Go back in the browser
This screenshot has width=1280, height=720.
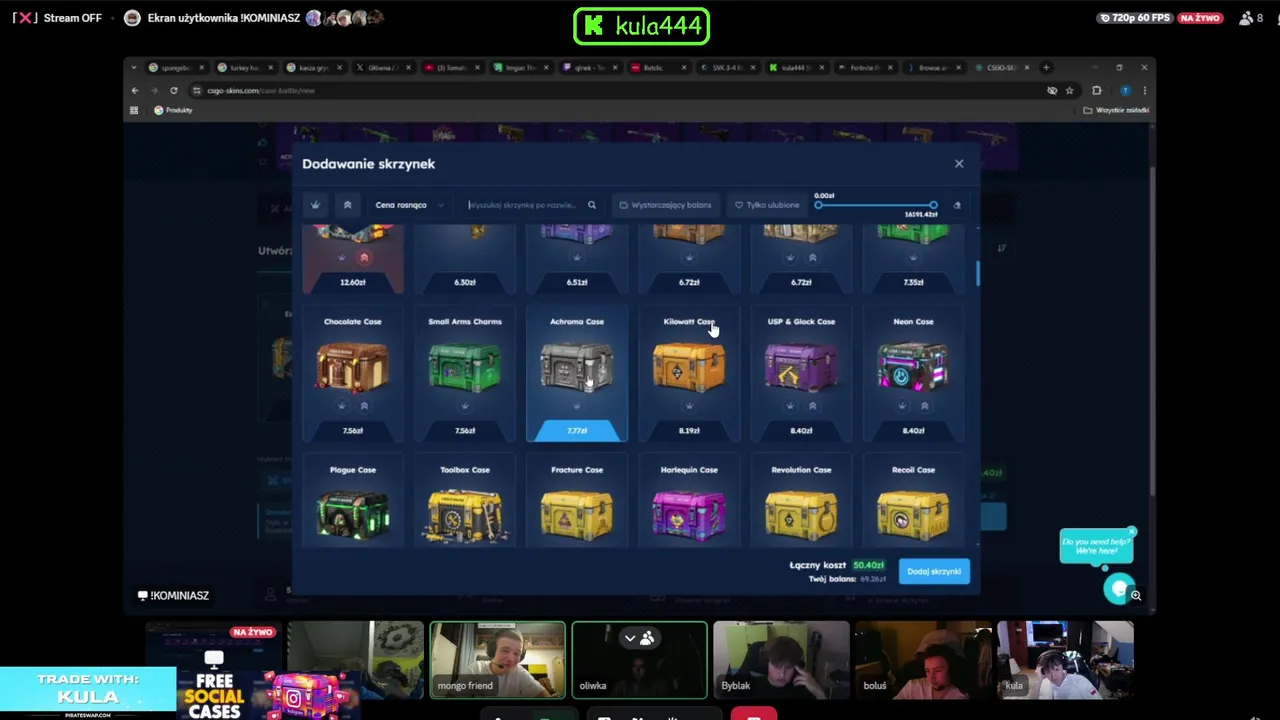click(x=135, y=90)
